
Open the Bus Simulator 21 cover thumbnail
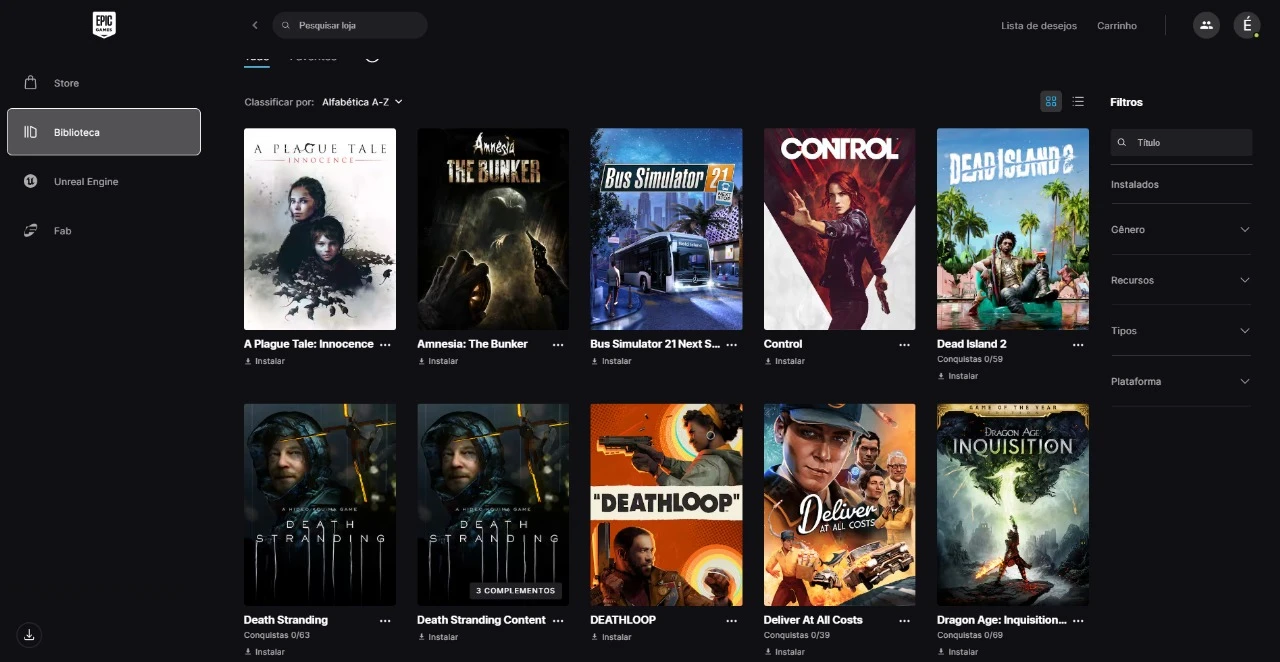666,229
